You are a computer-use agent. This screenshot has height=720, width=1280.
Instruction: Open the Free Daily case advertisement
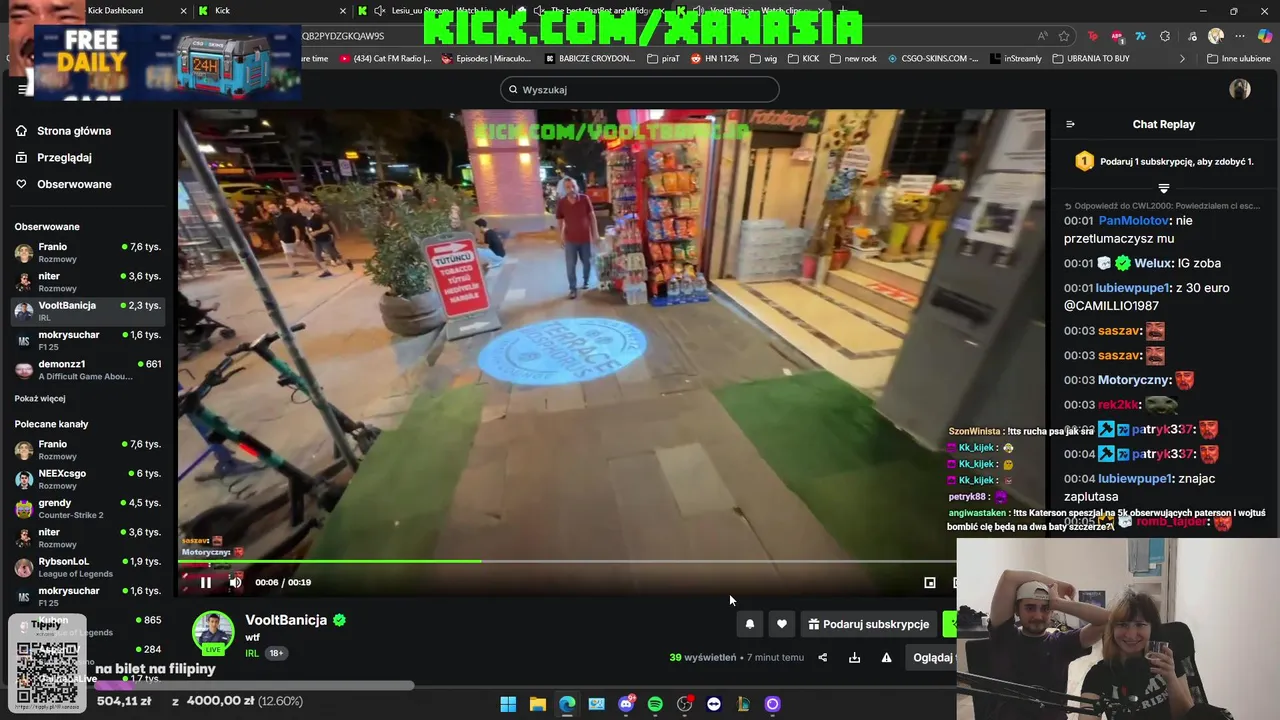[168, 62]
